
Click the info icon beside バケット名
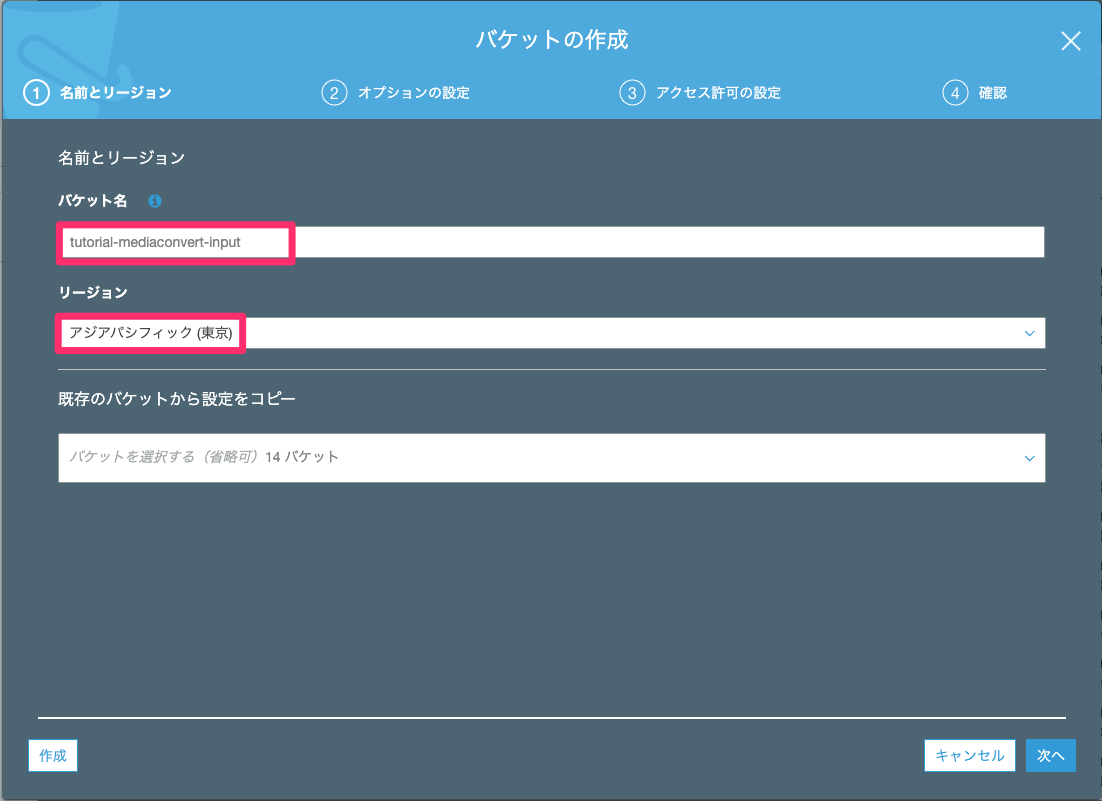(x=155, y=201)
